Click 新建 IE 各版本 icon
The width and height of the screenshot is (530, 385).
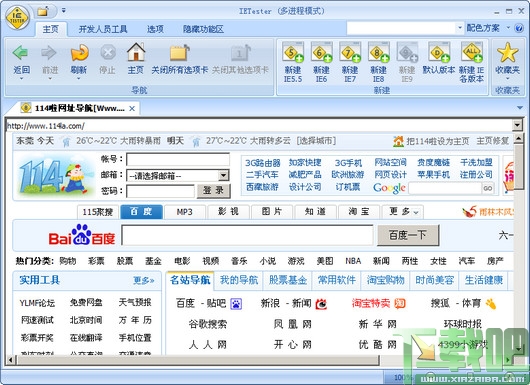472,52
